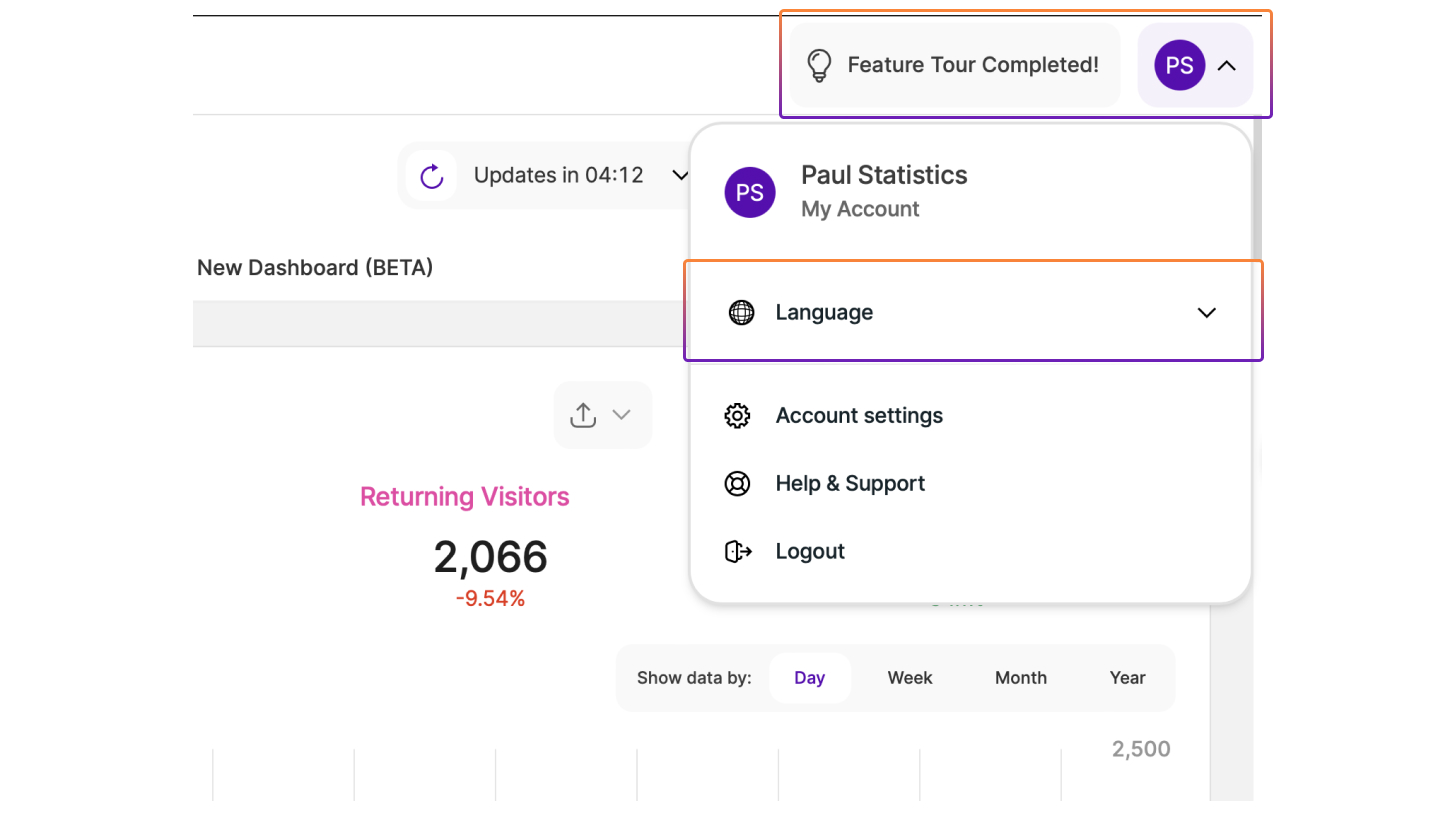
Task: Show data by Day
Action: [809, 678]
